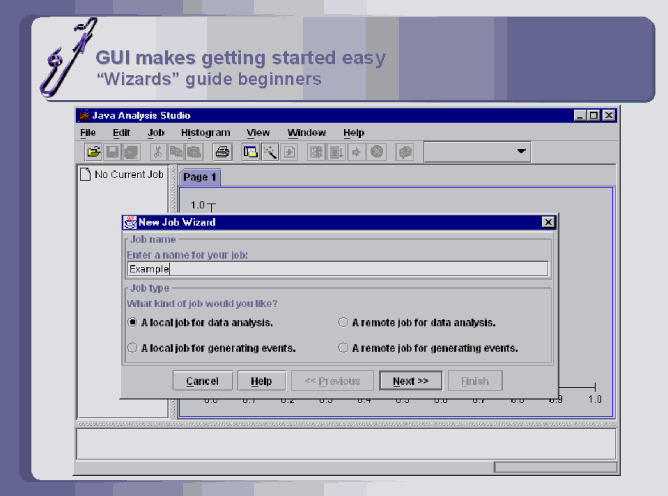This screenshot has width=668, height=496.
Task: Select 'A local job for data analysis'
Action: (133, 323)
